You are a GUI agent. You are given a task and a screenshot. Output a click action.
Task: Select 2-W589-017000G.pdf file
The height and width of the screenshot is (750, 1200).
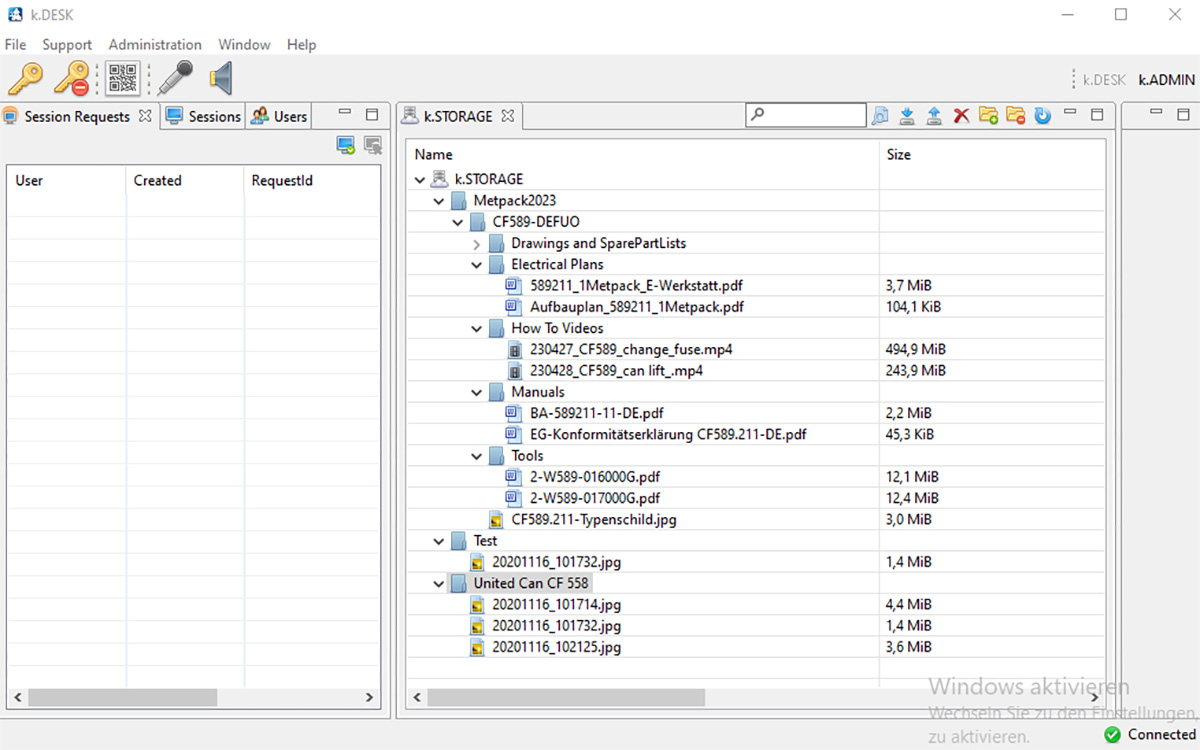(595, 498)
